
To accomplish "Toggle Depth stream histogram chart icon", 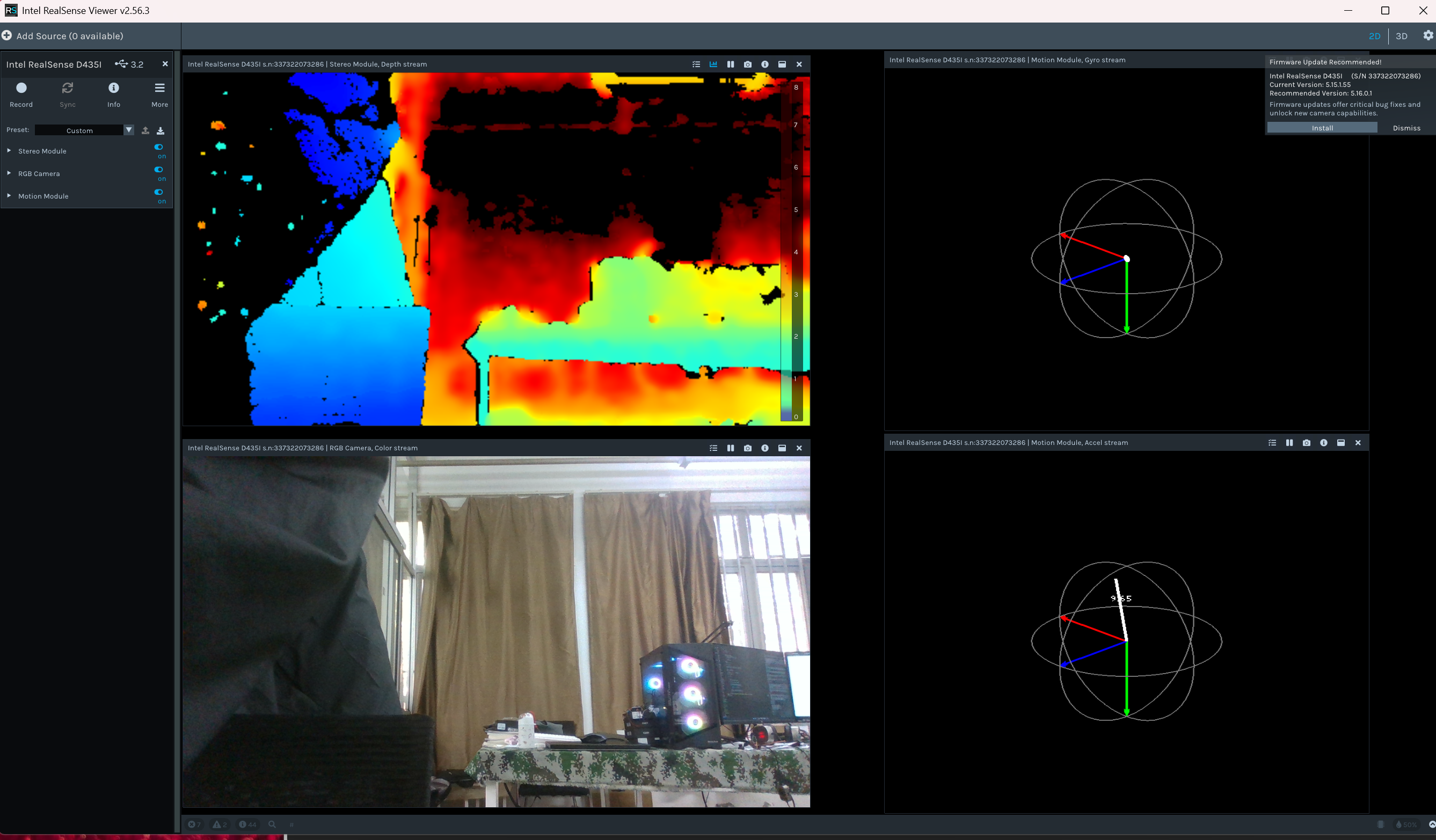I will [713, 64].
